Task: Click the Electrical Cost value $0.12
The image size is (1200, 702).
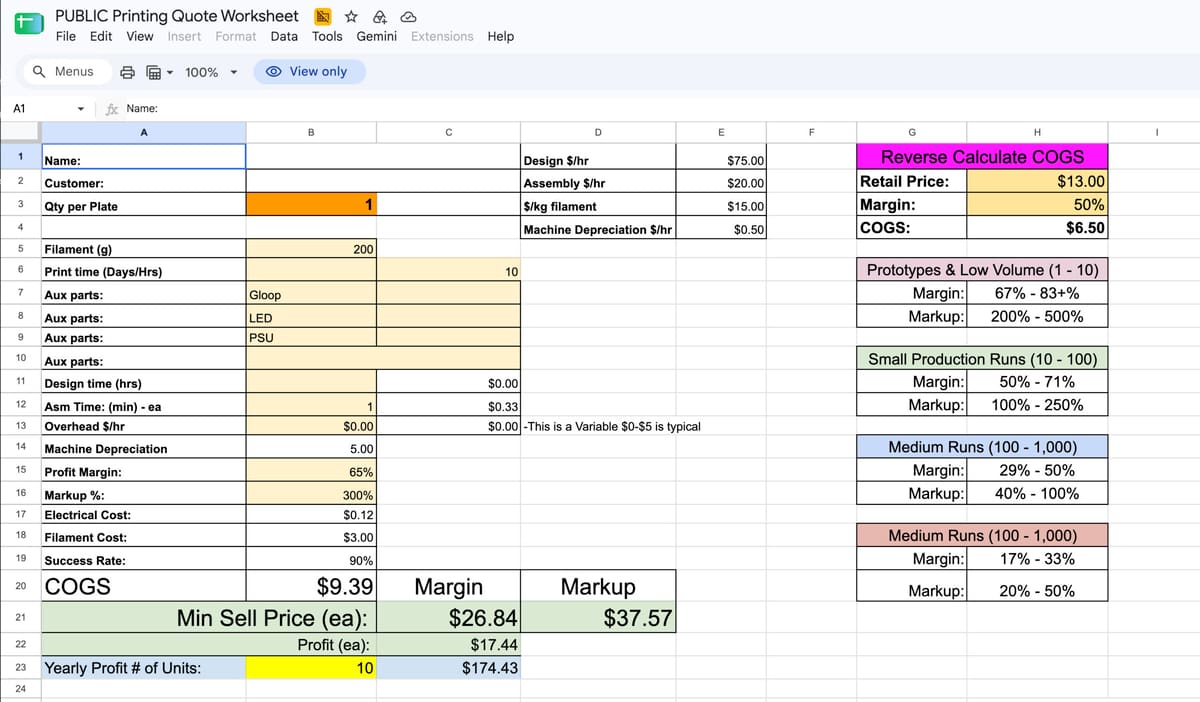Action: coord(311,515)
